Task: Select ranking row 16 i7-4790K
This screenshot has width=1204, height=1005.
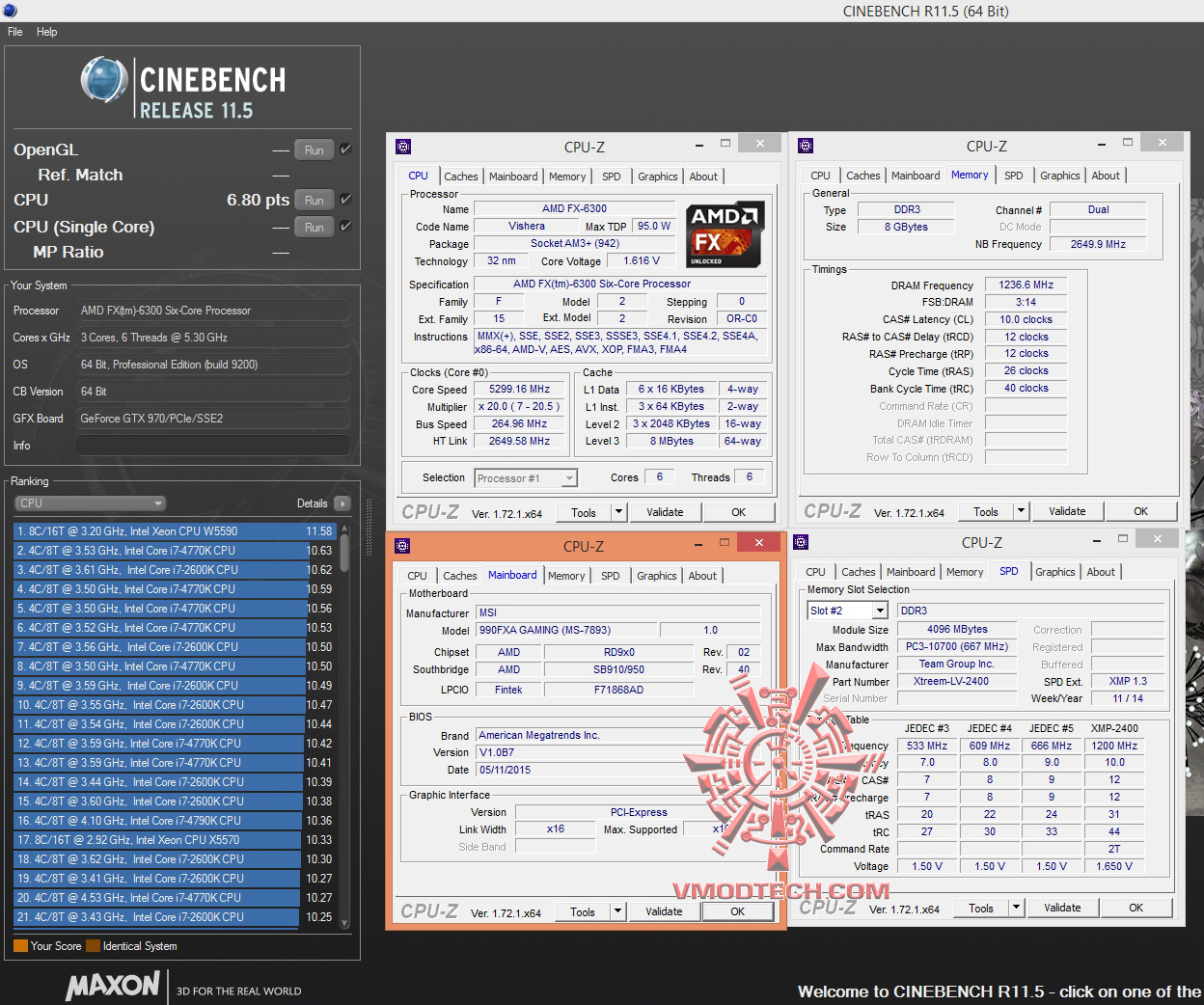Action: [175, 821]
